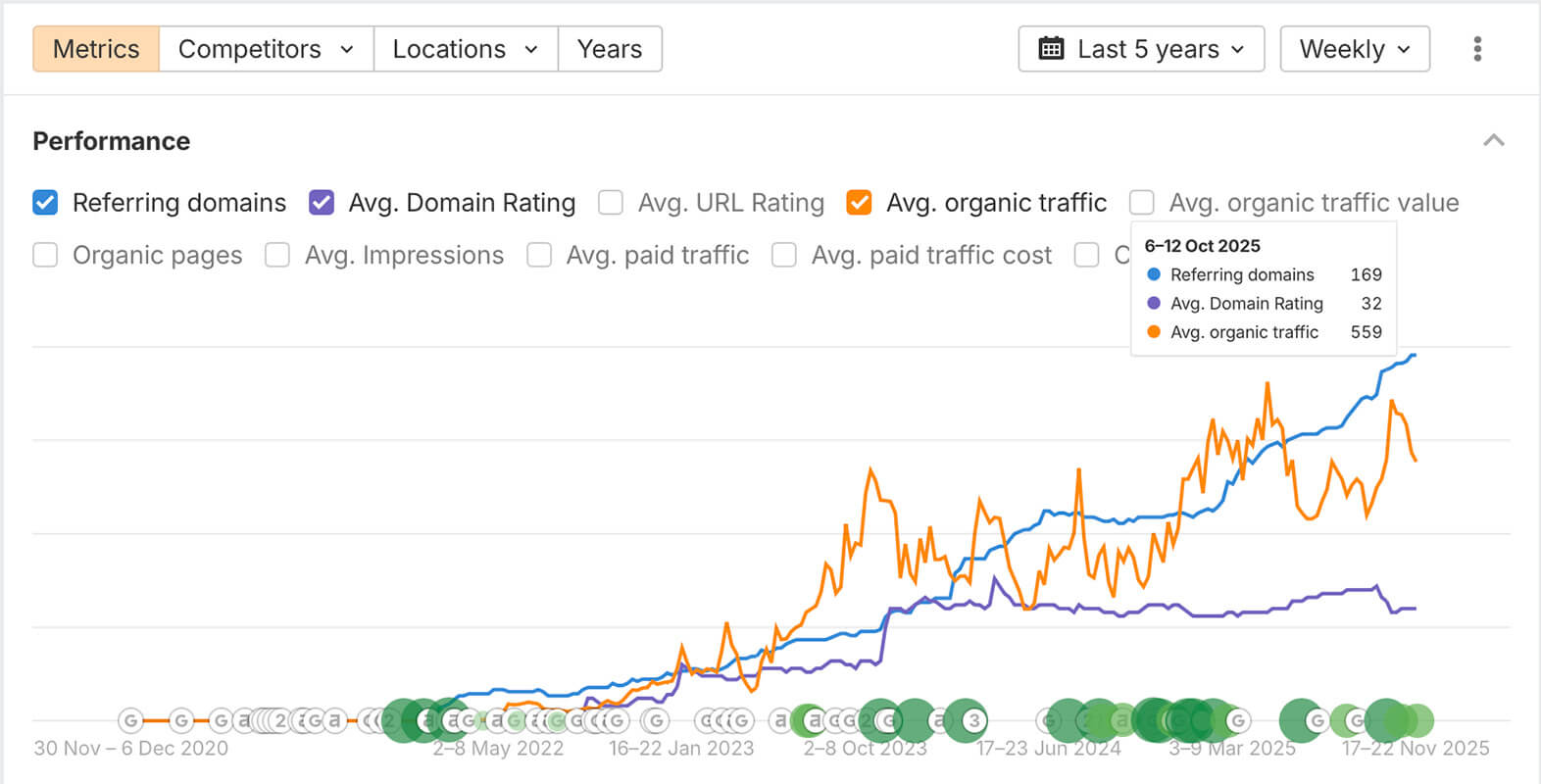Switch to the Years tab
The width and height of the screenshot is (1541, 784).
pyautogui.click(x=610, y=49)
